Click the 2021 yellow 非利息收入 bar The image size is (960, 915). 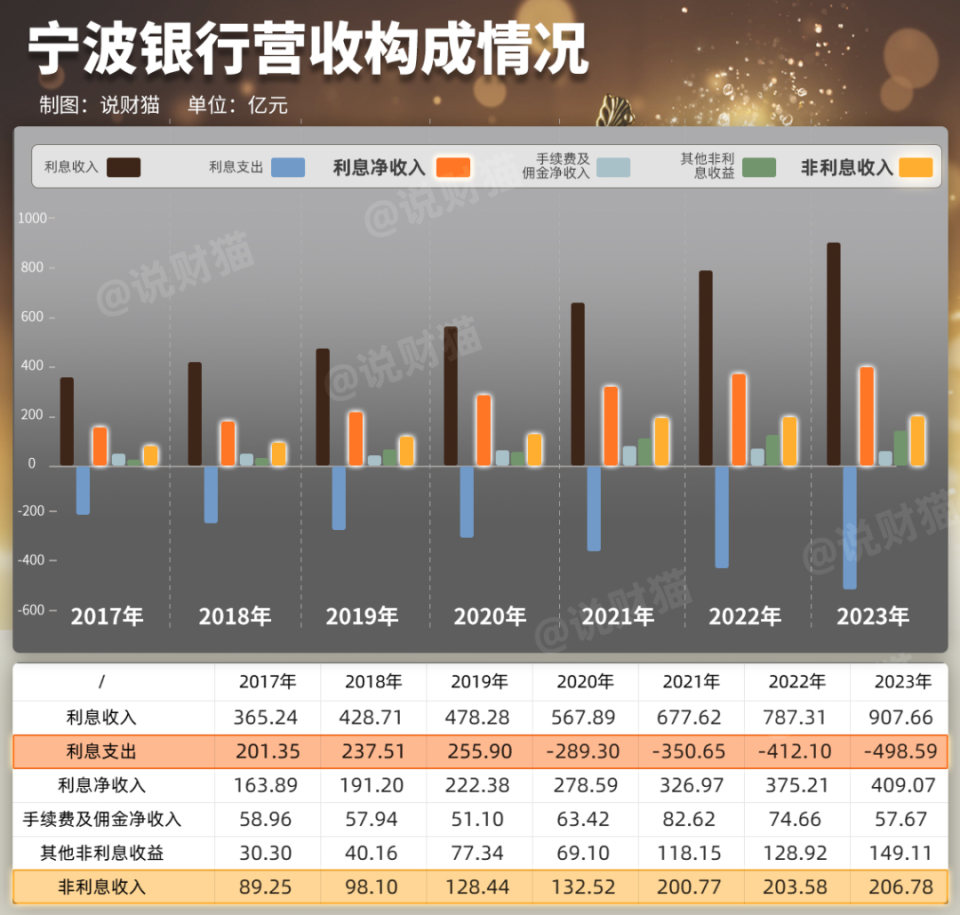pos(662,442)
